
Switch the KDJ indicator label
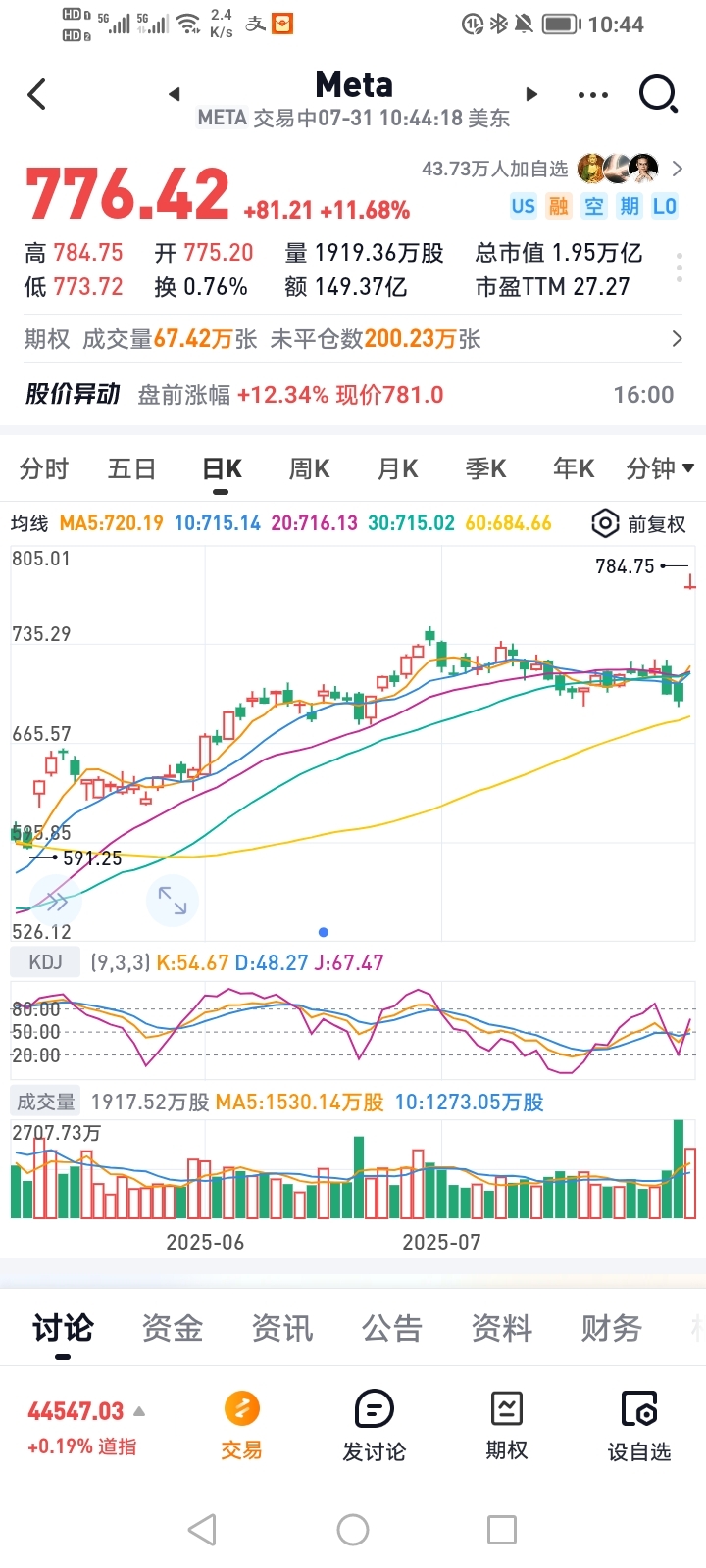pyautogui.click(x=45, y=962)
